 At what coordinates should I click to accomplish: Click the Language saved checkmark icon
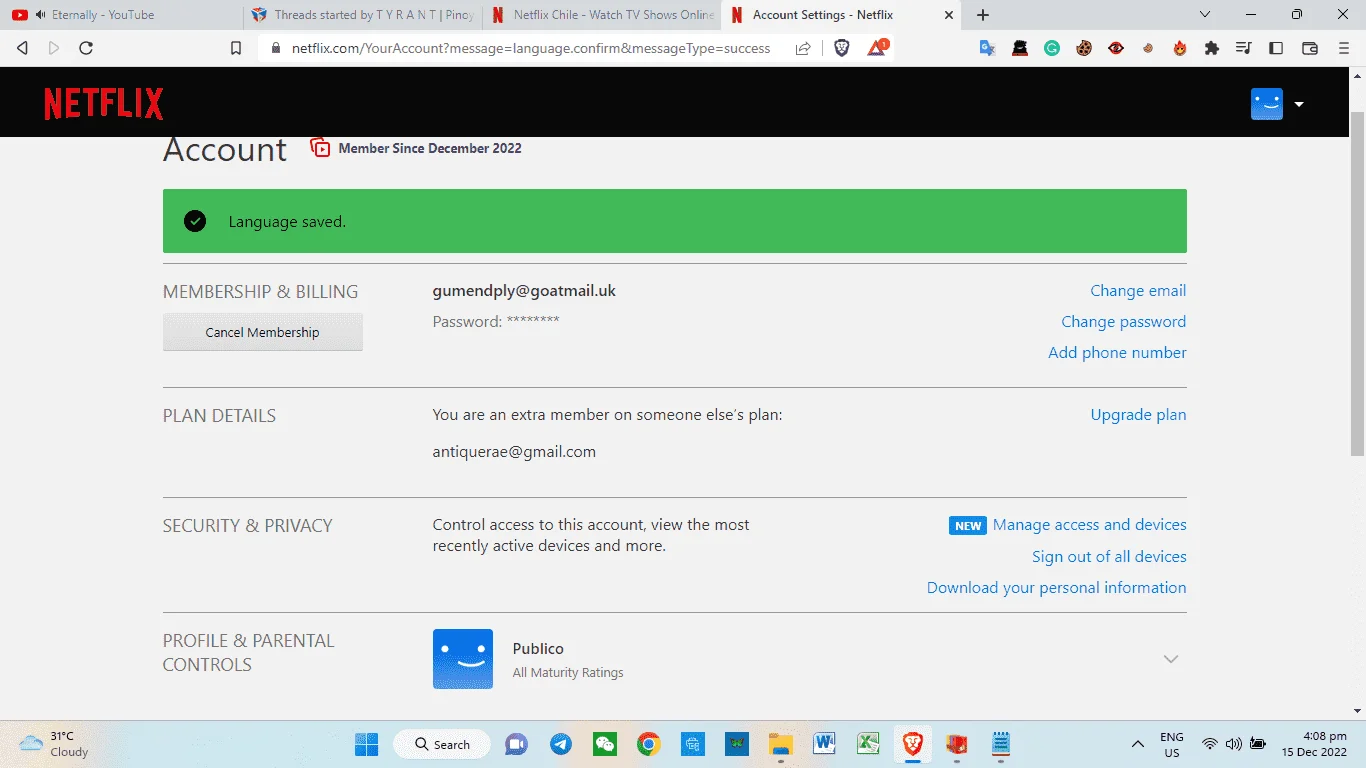[195, 221]
